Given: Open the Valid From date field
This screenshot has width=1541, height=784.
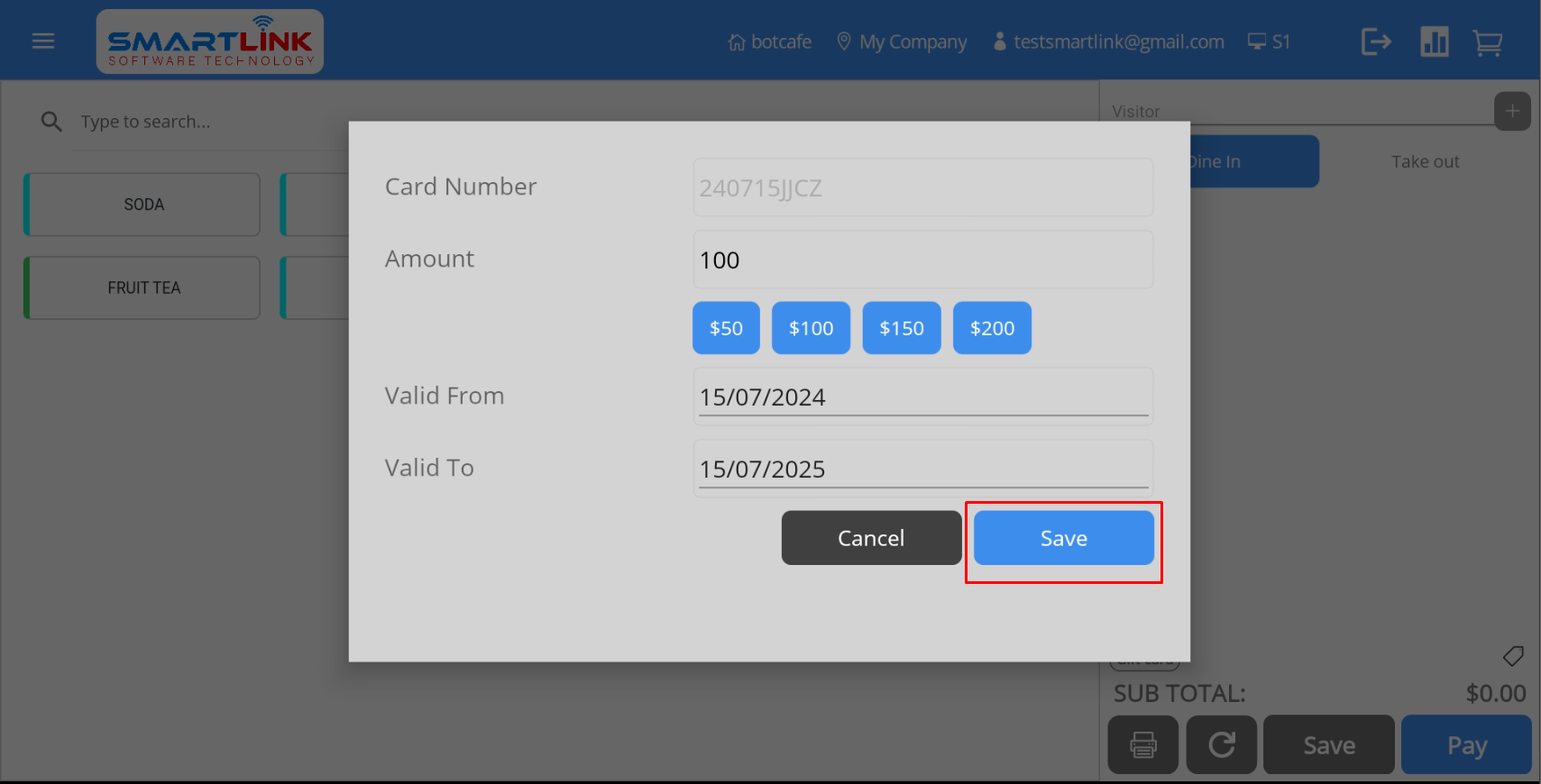Looking at the screenshot, I should point(922,397).
